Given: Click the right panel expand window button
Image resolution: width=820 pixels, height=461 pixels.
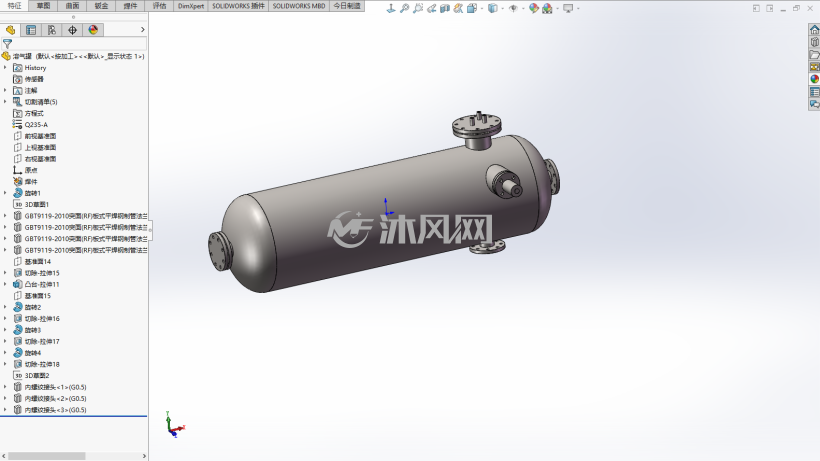Looking at the screenshot, I should tap(770, 8).
